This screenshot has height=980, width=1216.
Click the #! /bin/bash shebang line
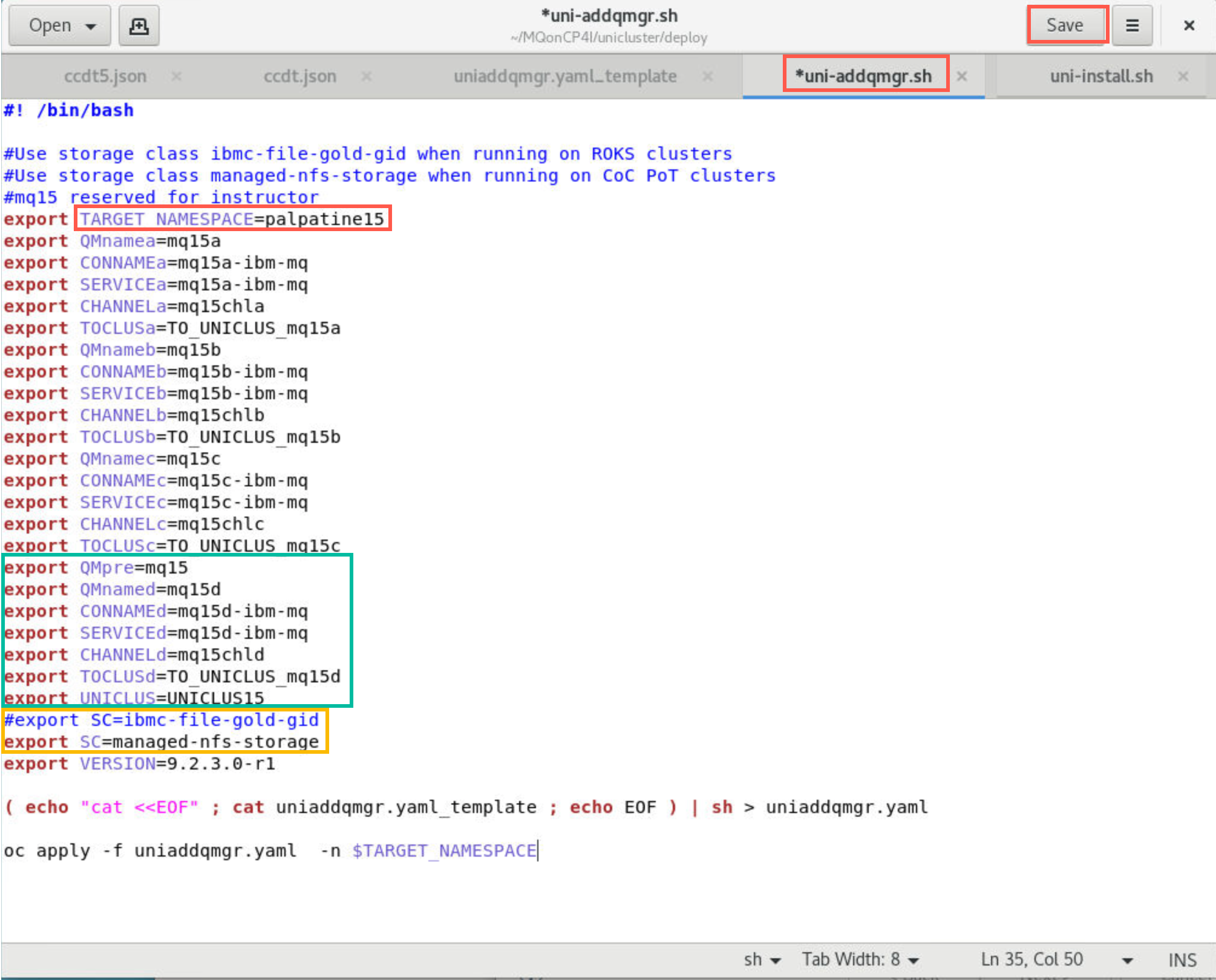[69, 110]
